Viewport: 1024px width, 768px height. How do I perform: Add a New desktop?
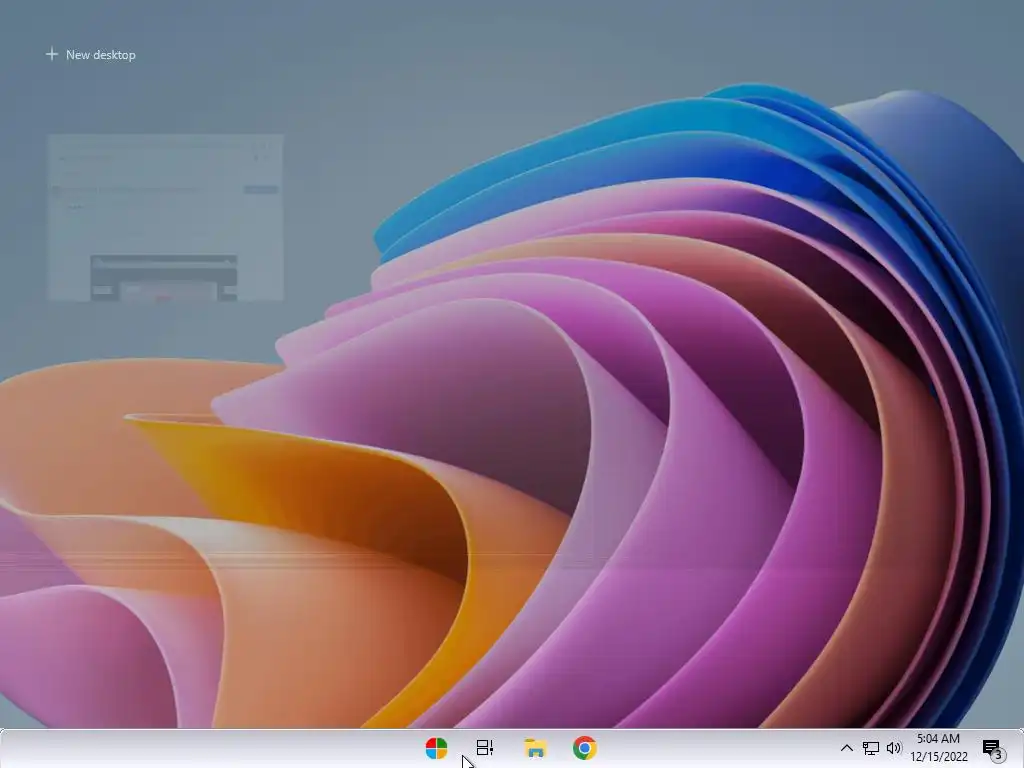[x=91, y=55]
